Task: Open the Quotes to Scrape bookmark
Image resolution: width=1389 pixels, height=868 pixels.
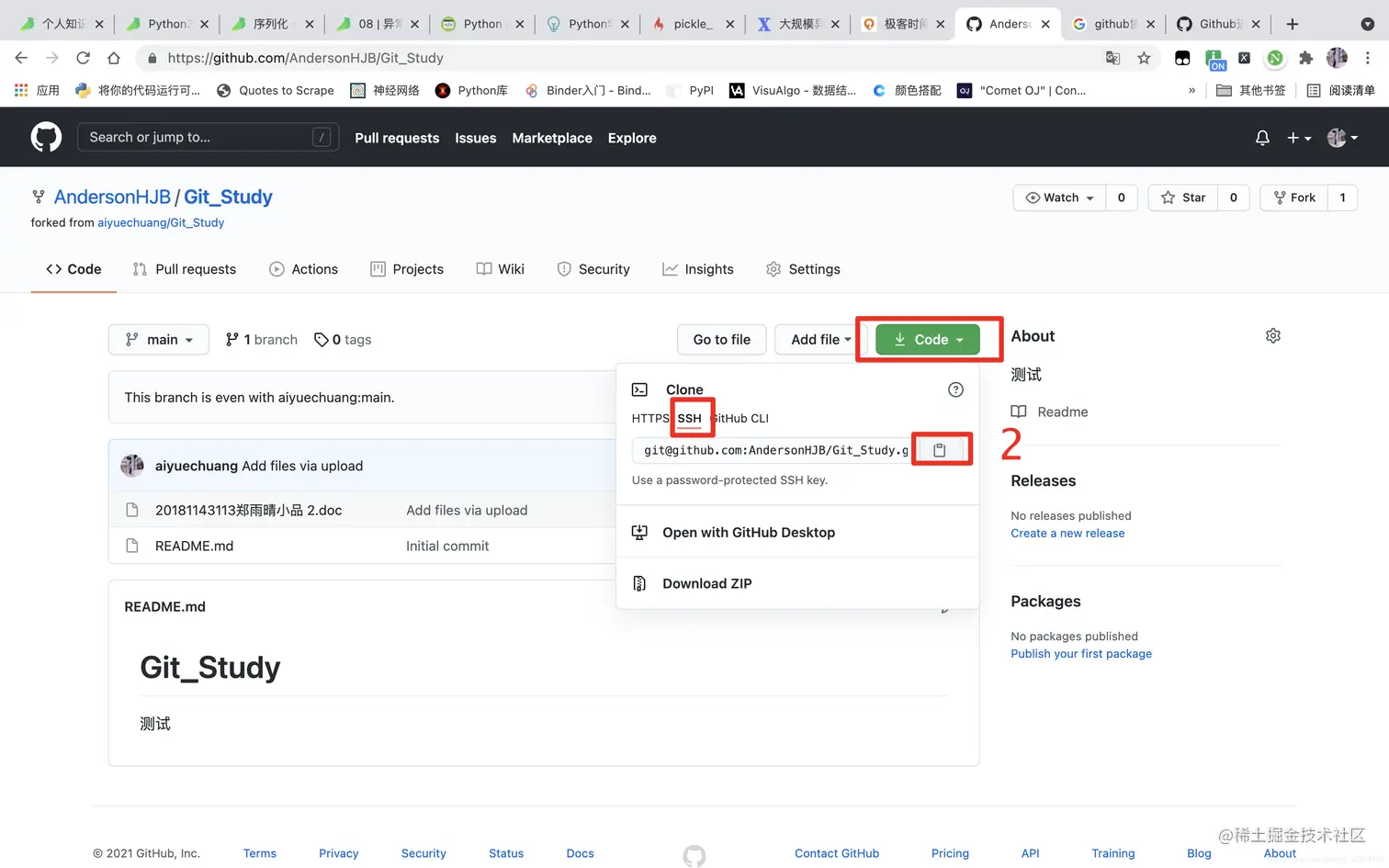Action: (x=276, y=90)
